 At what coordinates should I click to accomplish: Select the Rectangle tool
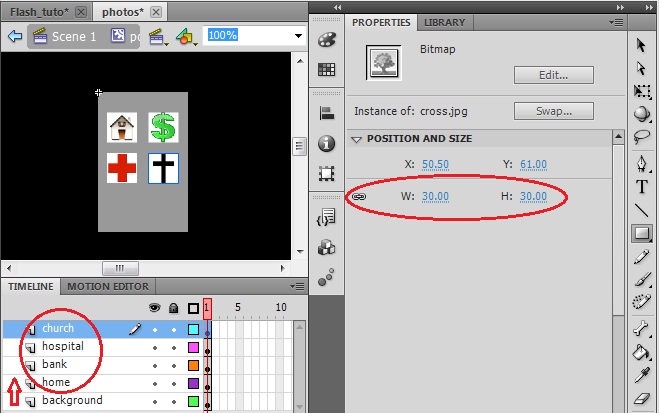[642, 233]
